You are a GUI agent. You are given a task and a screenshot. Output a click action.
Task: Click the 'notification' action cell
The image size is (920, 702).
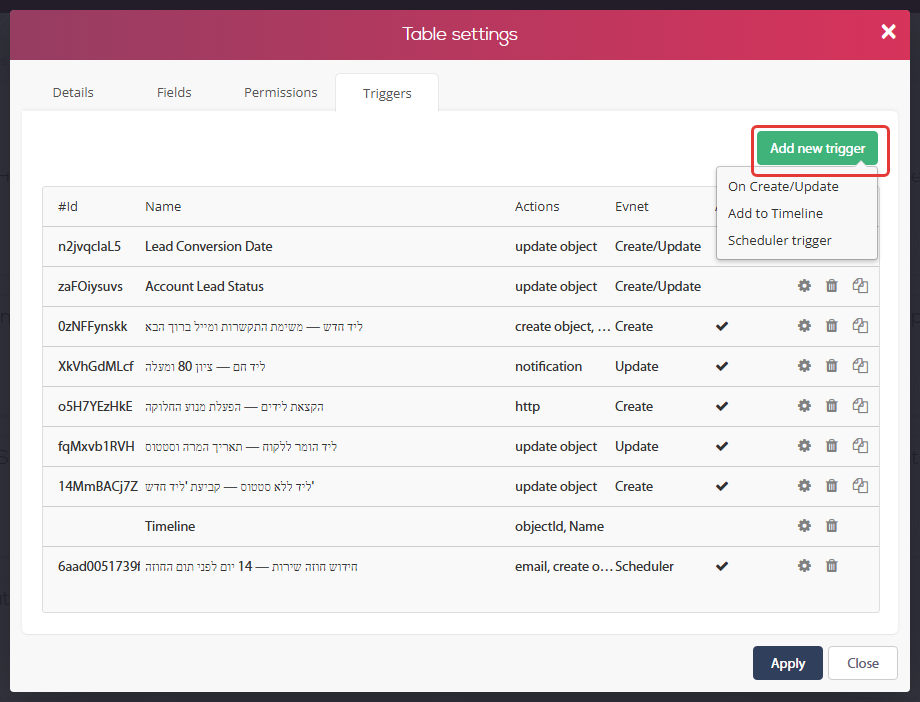point(548,366)
